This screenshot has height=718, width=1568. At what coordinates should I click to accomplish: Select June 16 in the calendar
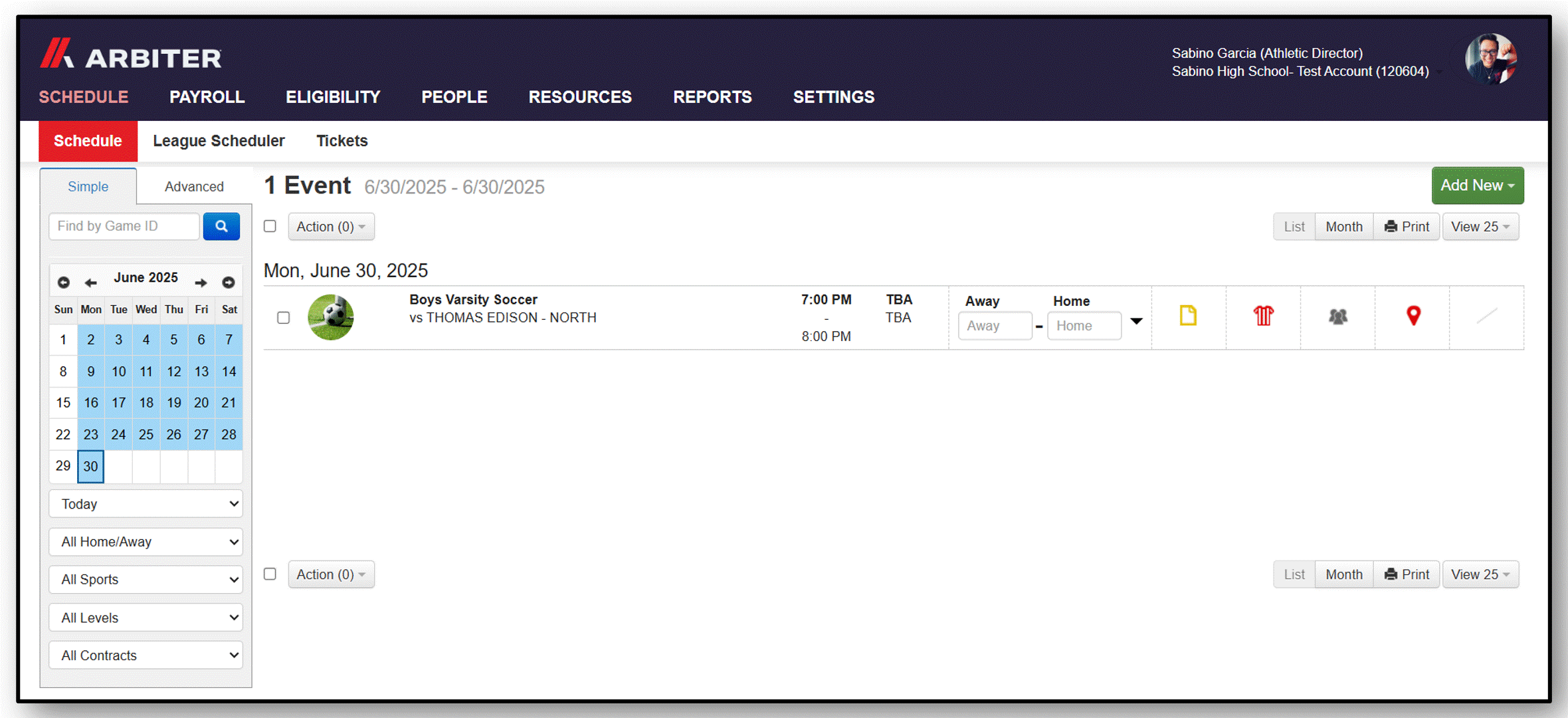91,403
